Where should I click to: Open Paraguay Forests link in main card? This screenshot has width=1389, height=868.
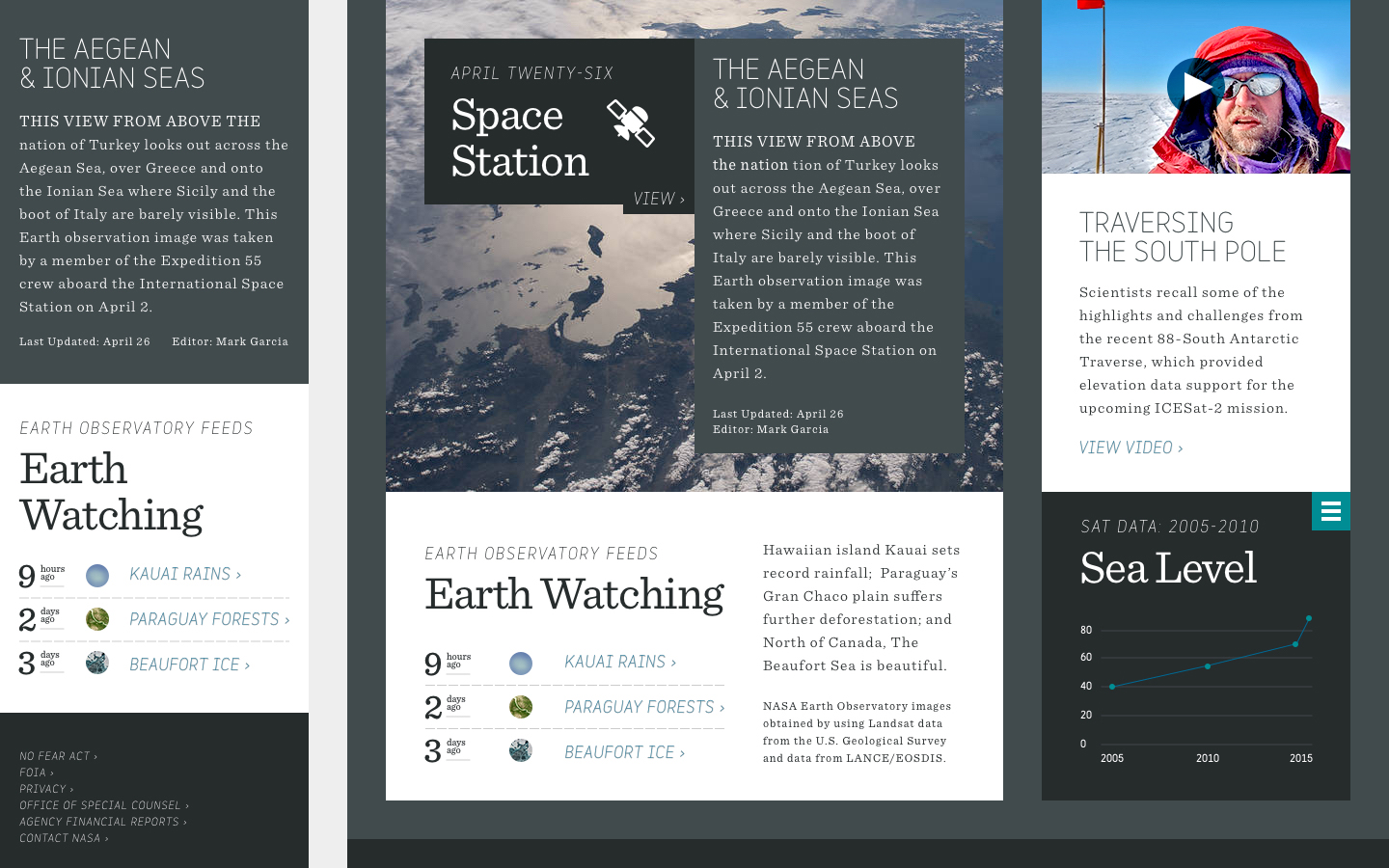pyautogui.click(x=643, y=707)
